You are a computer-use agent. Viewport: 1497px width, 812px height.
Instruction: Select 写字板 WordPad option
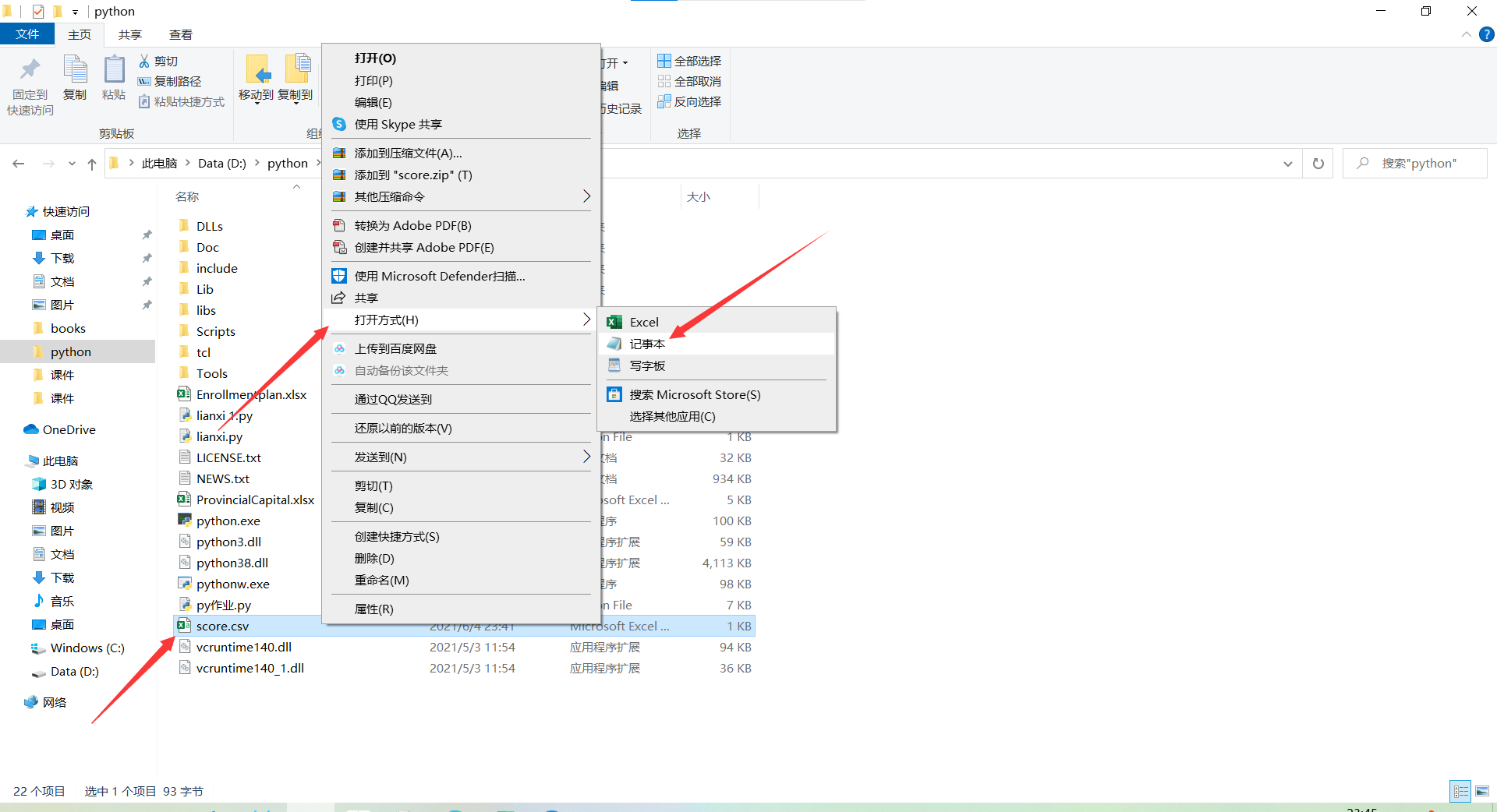(717, 365)
